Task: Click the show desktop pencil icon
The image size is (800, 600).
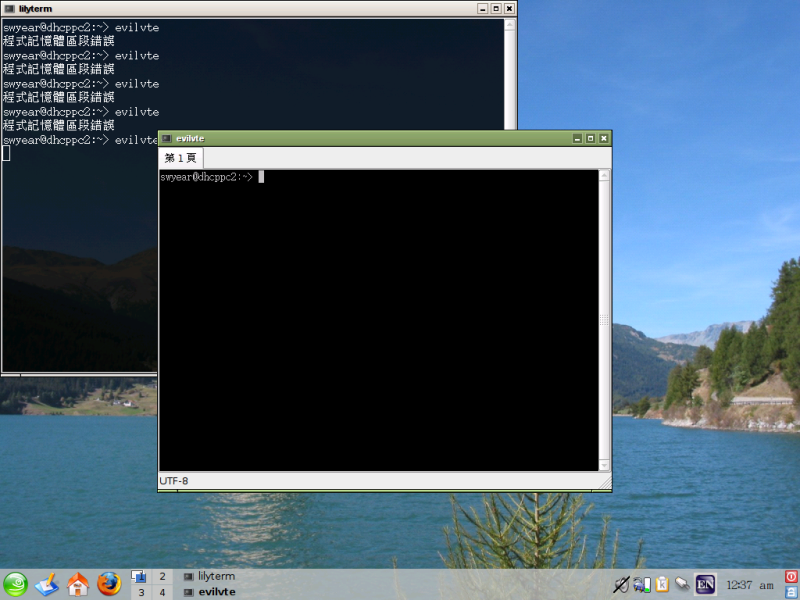Action: pos(47,584)
